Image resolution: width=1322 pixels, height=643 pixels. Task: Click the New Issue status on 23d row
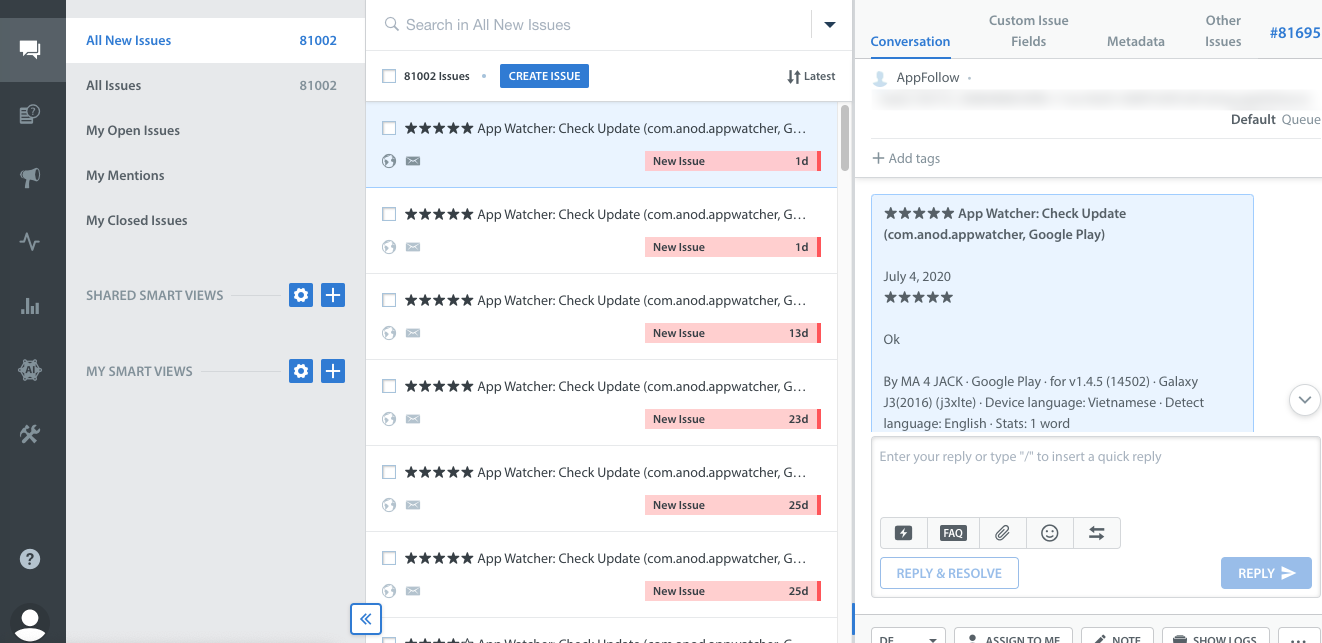732,419
